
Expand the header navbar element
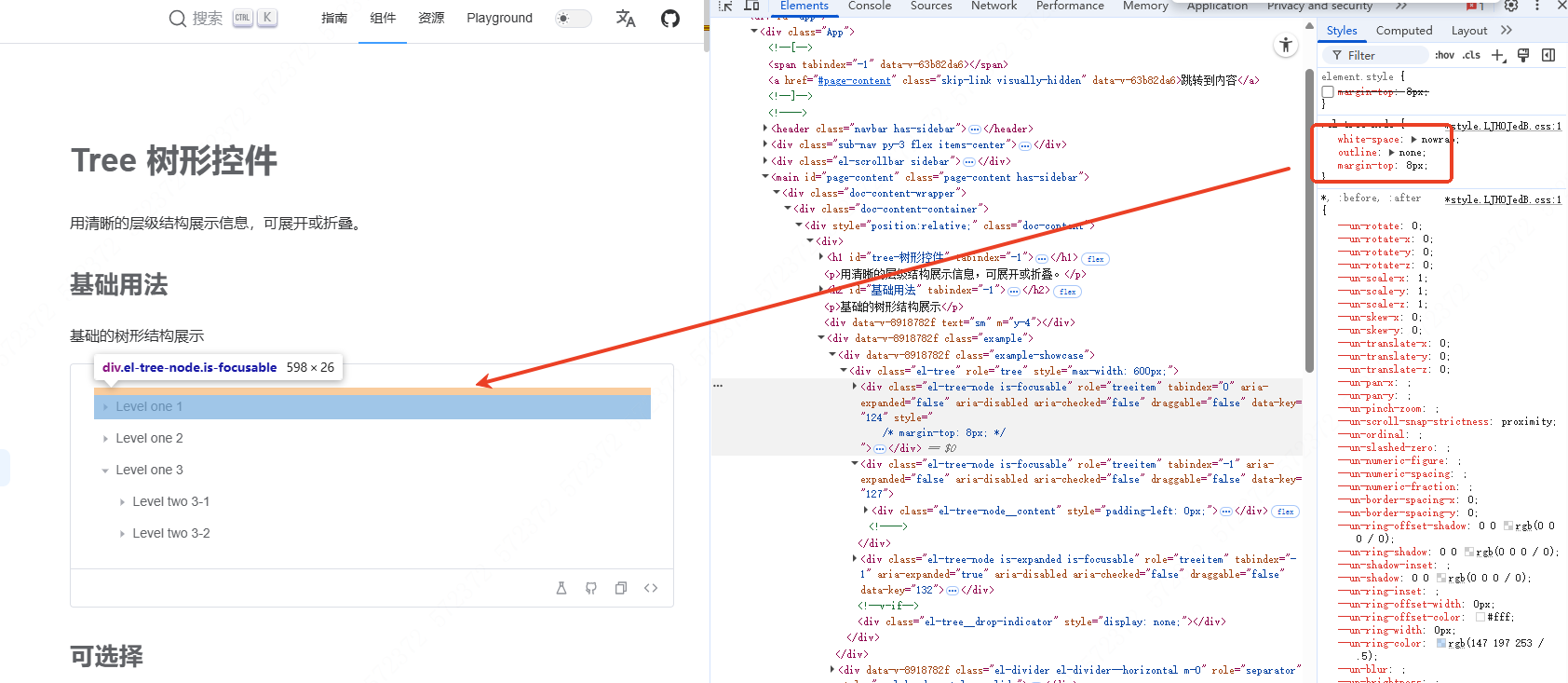point(766,129)
